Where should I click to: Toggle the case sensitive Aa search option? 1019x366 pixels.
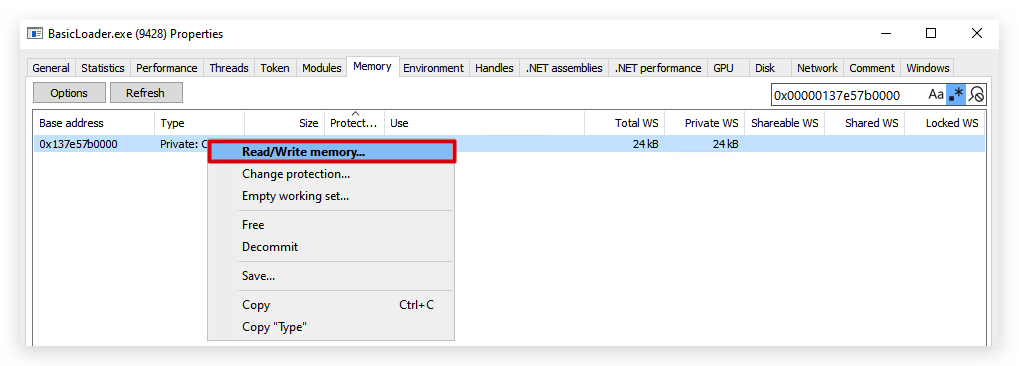[x=935, y=95]
